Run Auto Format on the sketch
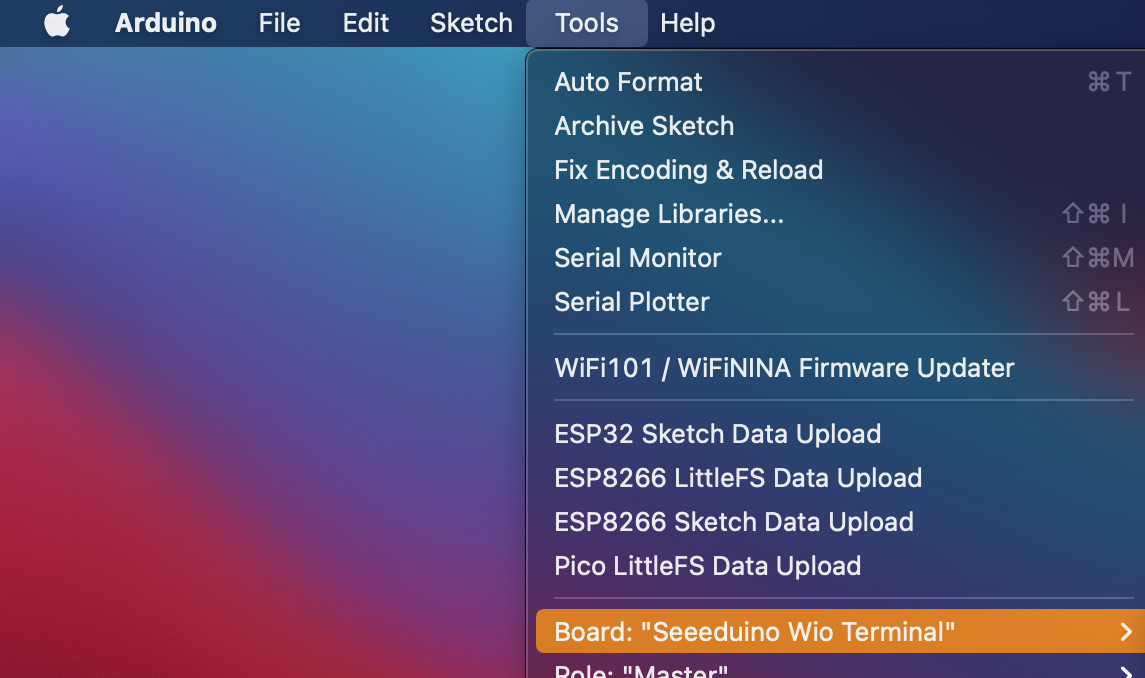Viewport: 1145px width, 678px height. tap(628, 82)
